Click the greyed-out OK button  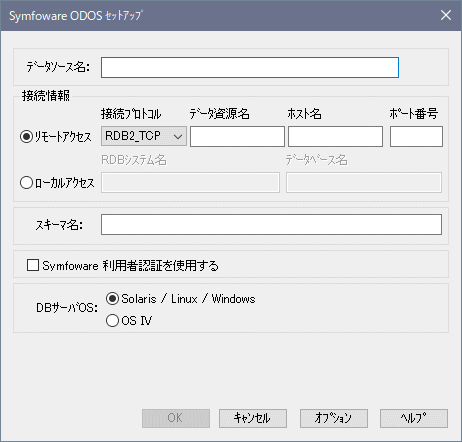click(x=176, y=418)
